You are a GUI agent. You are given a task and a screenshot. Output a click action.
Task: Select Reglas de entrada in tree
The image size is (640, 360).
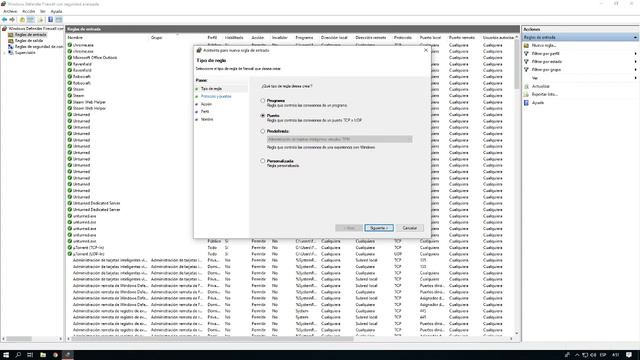coord(31,35)
